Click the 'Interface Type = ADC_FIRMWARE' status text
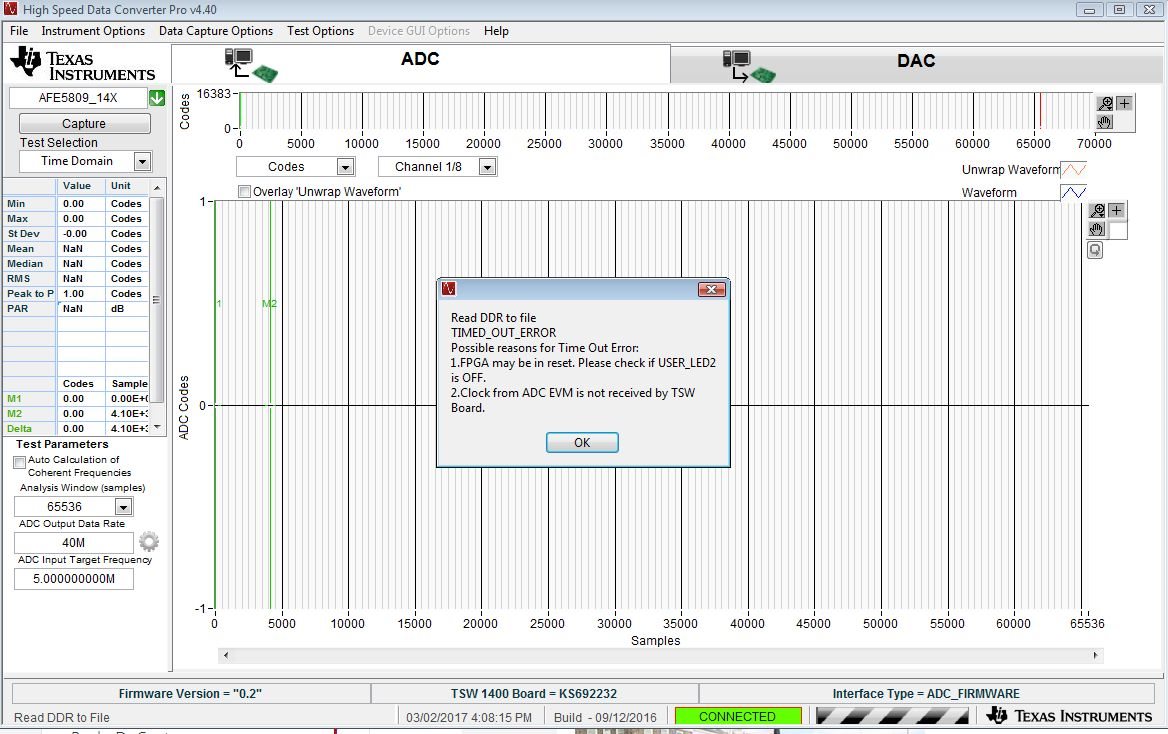This screenshot has height=734, width=1168. (926, 694)
